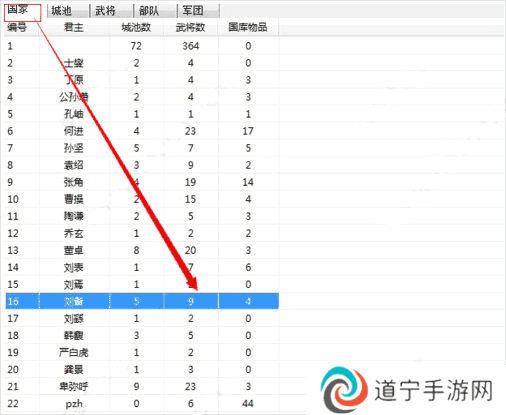
Task: Open the 军团 tab
Action: pyautogui.click(x=199, y=11)
